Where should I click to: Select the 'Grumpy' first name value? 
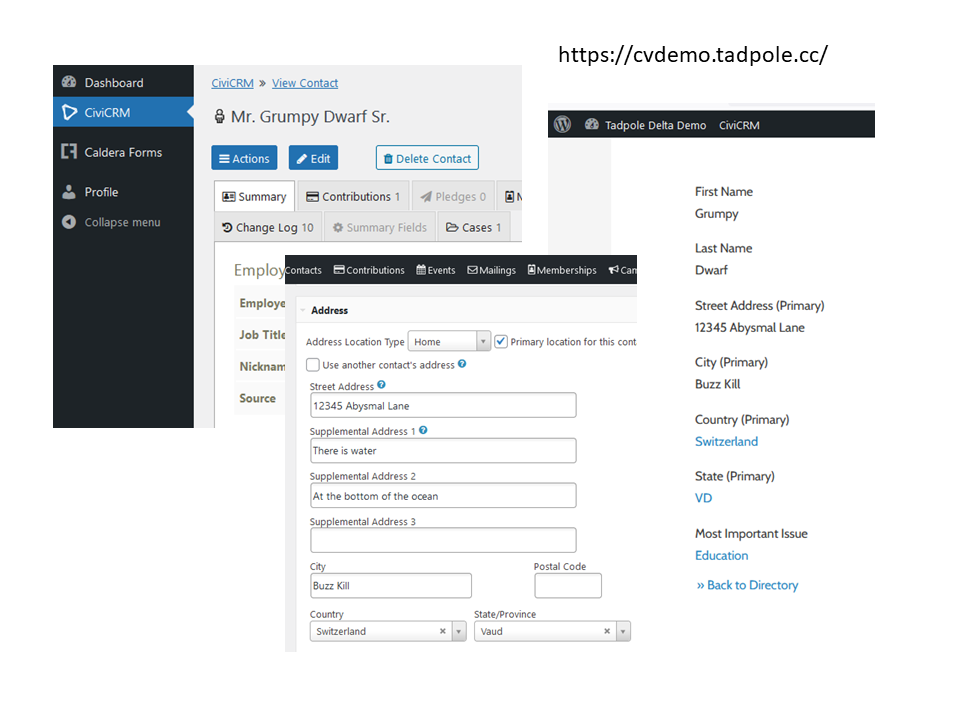point(716,214)
